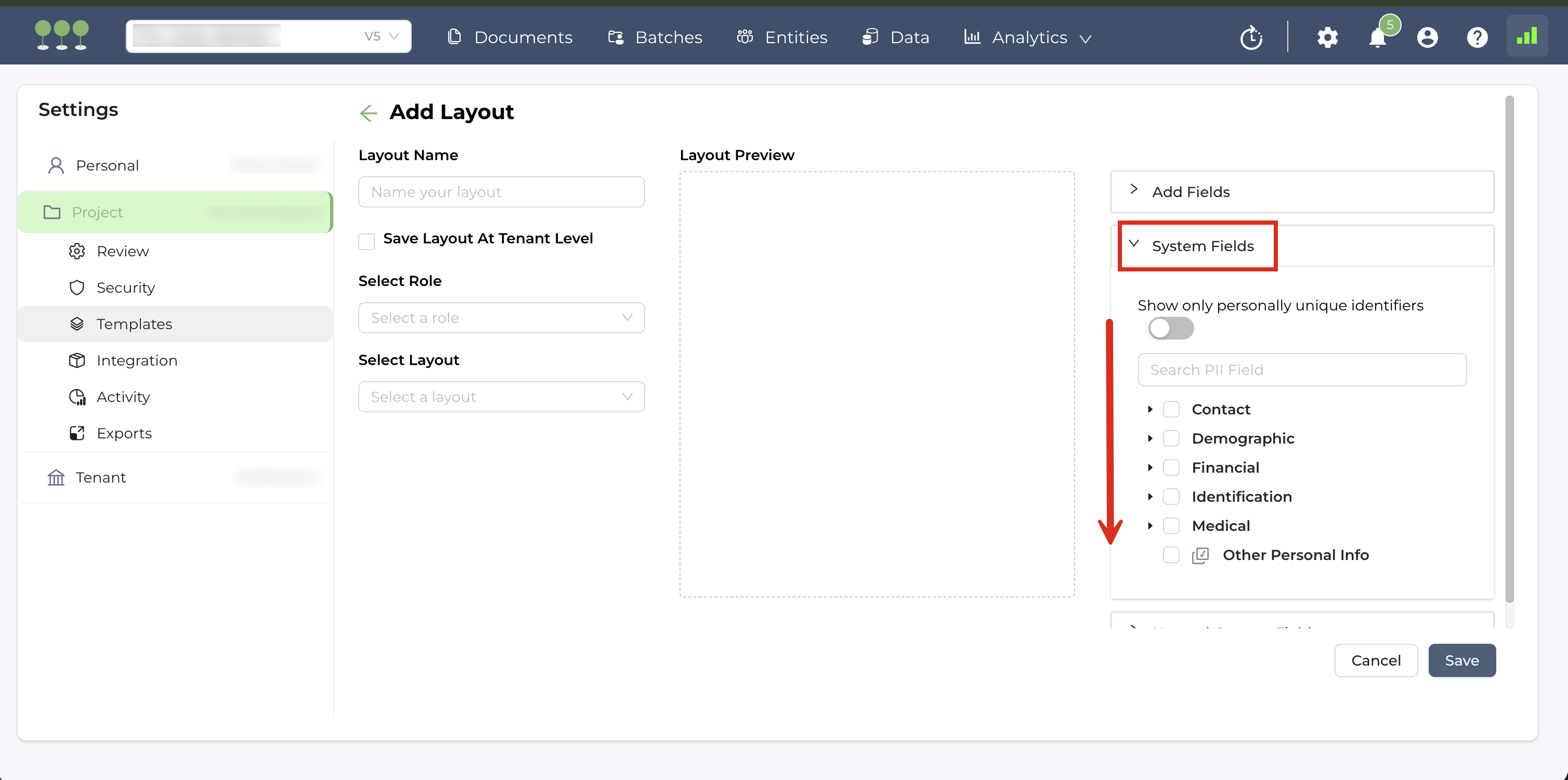Click the tree logo icon
The image size is (1568, 780).
[x=61, y=35]
